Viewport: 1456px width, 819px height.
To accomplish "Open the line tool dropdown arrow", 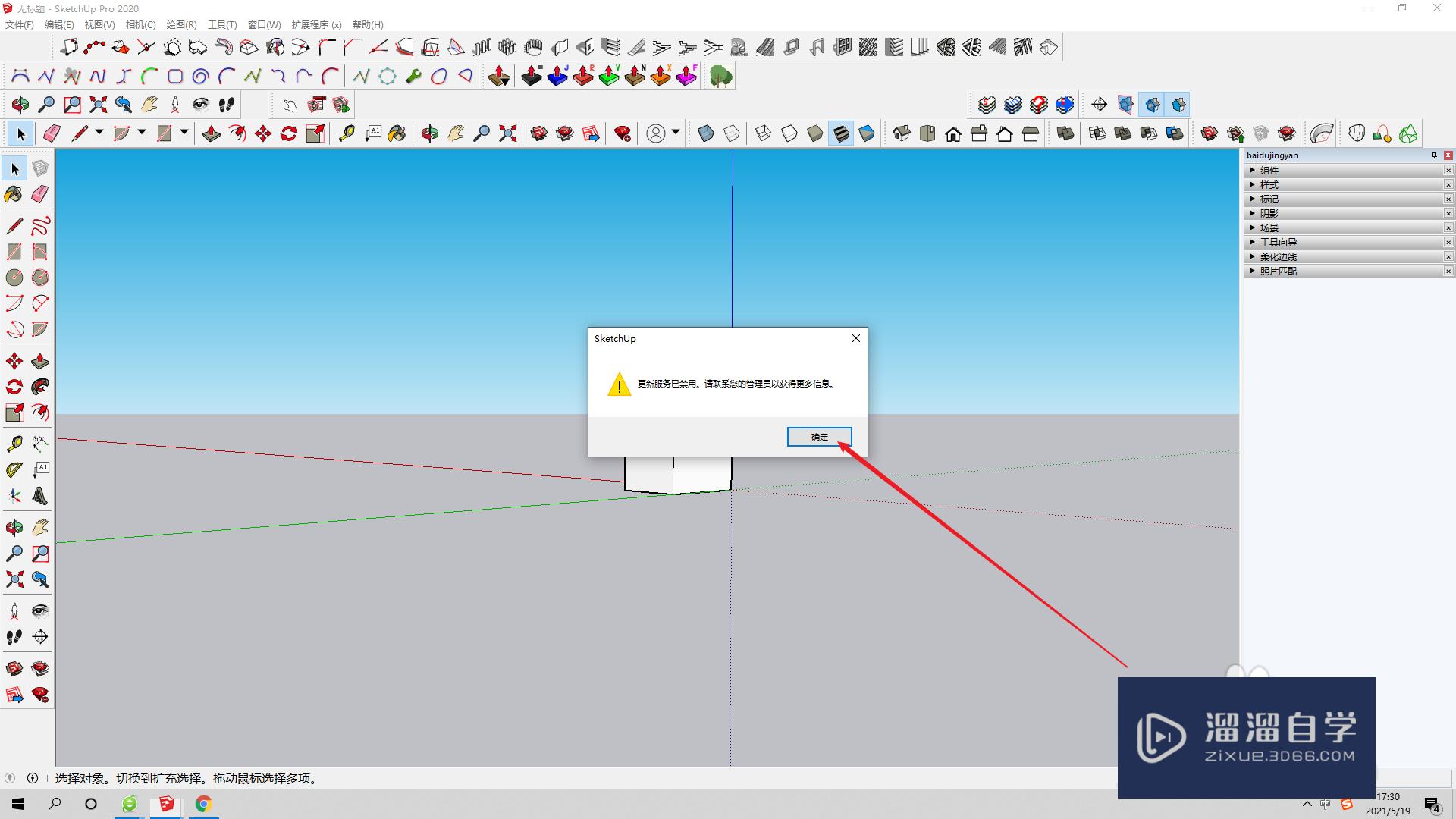I will [x=99, y=133].
